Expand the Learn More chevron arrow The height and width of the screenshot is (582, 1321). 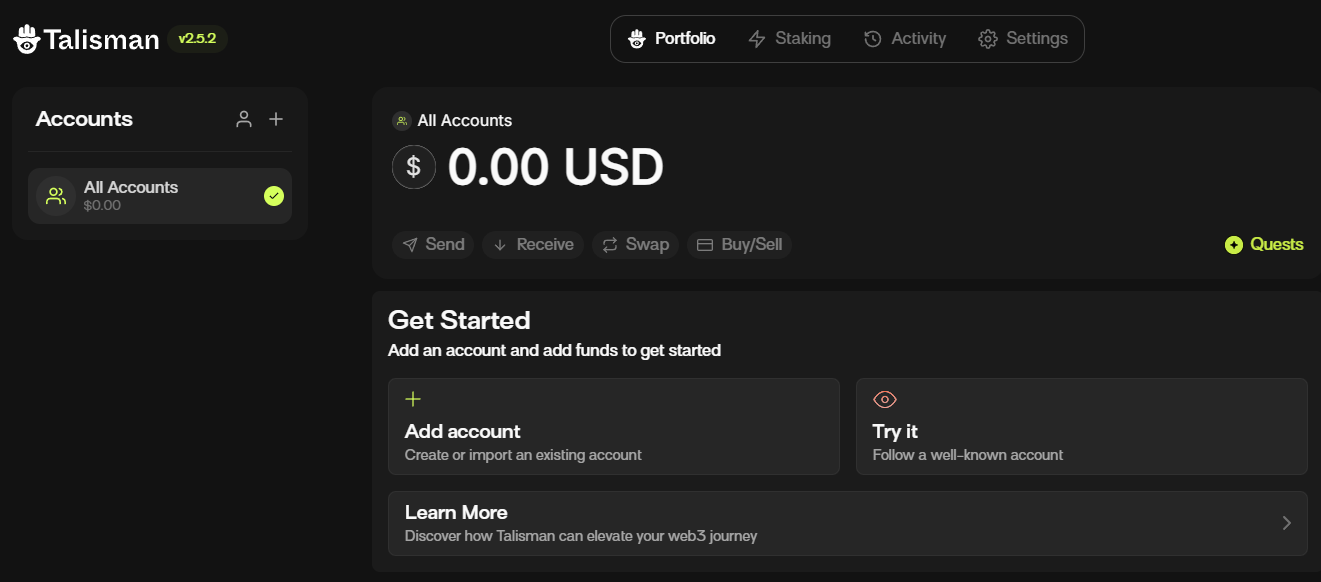coord(1286,523)
